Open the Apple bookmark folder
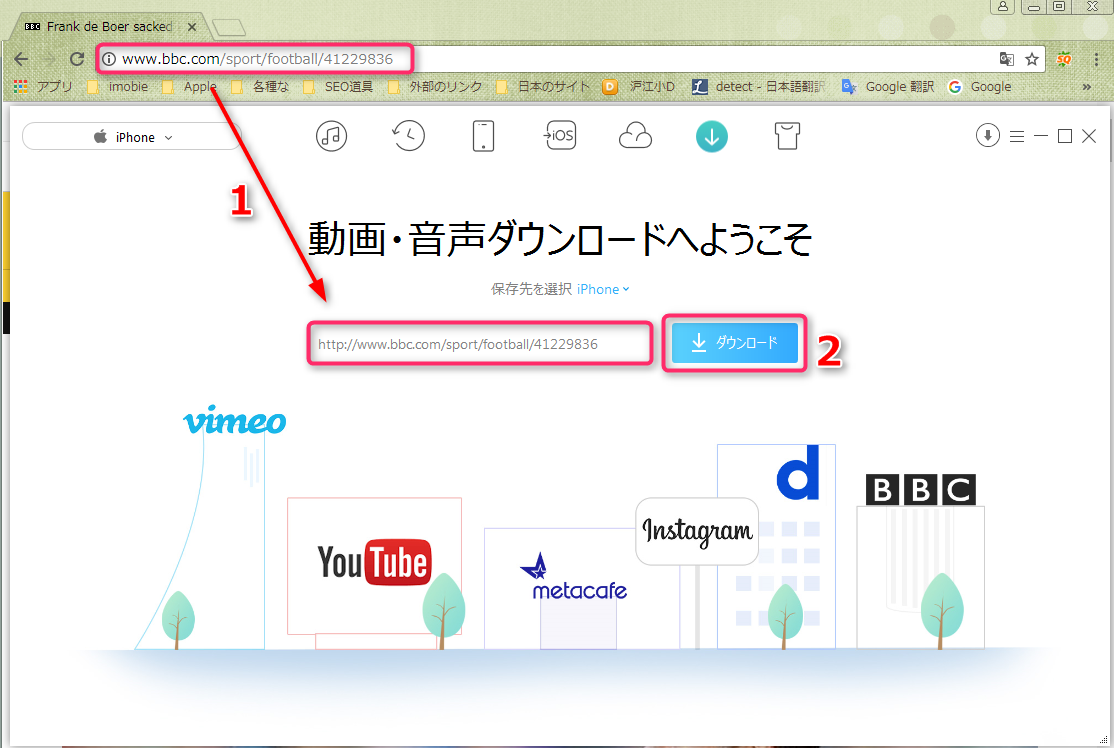 point(190,87)
